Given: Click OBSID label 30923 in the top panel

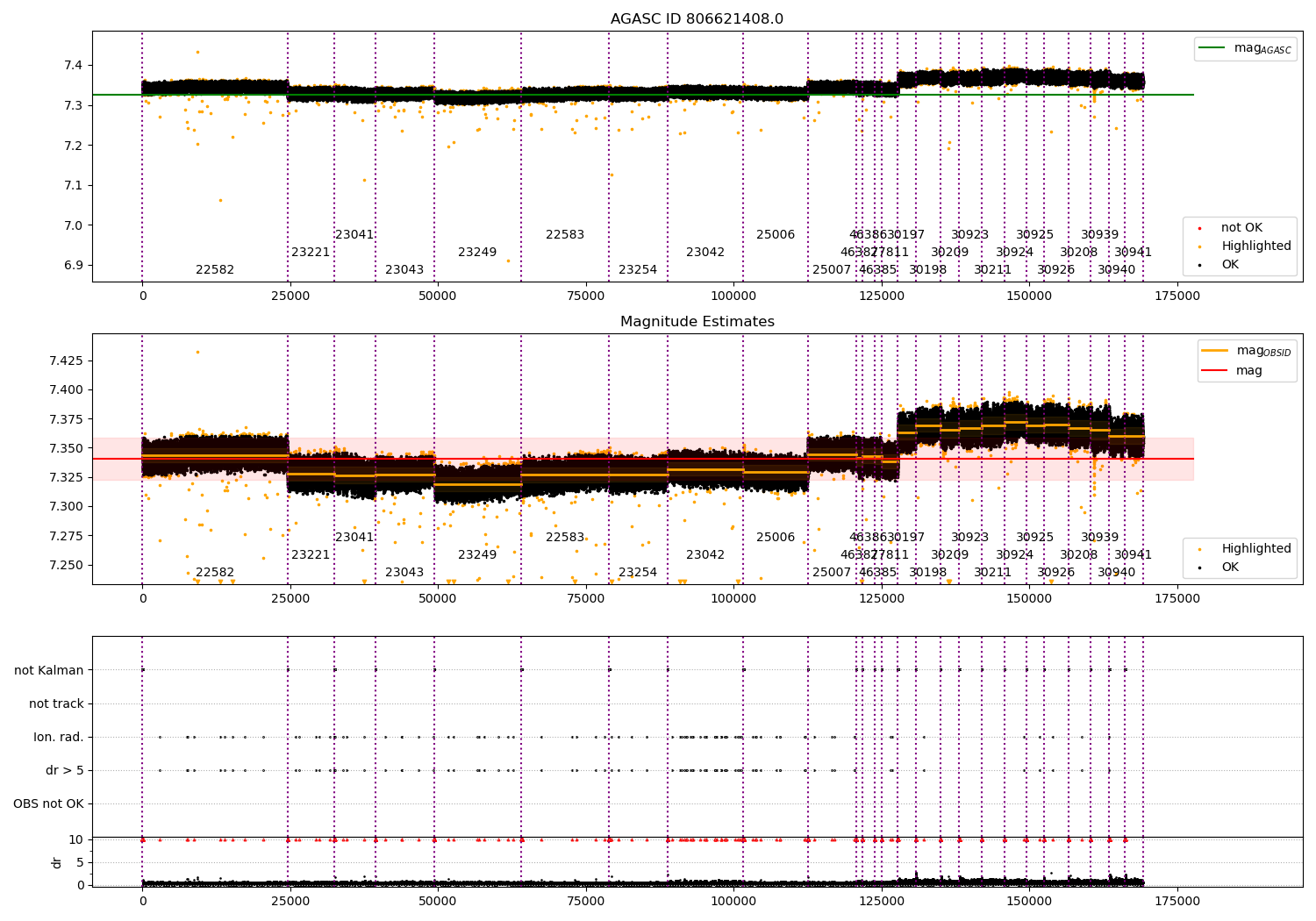Looking at the screenshot, I should tap(970, 235).
